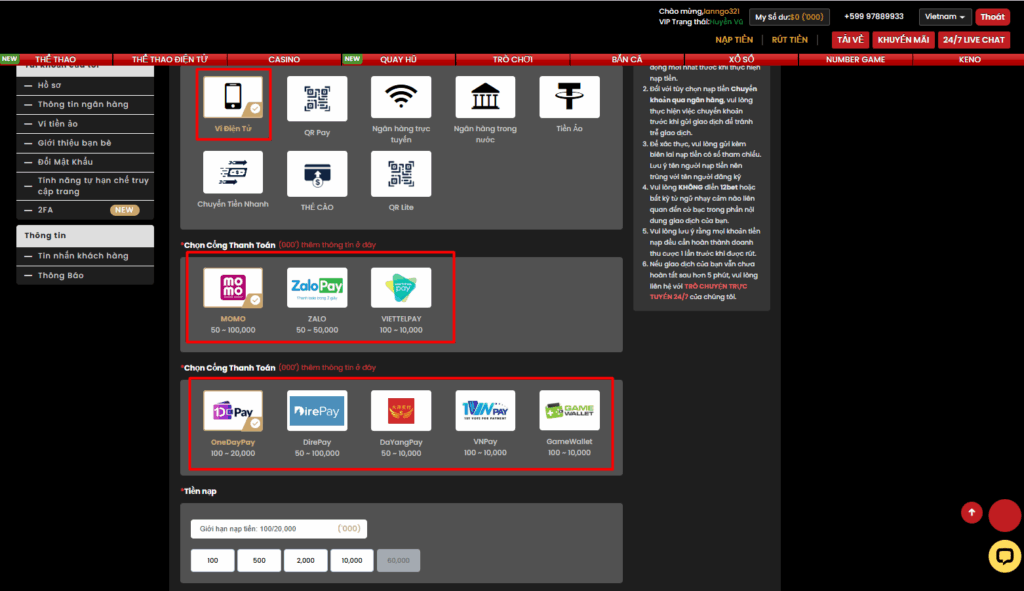1024x591 pixels.
Task: Select the 500 quick amount button
Action: [x=259, y=560]
